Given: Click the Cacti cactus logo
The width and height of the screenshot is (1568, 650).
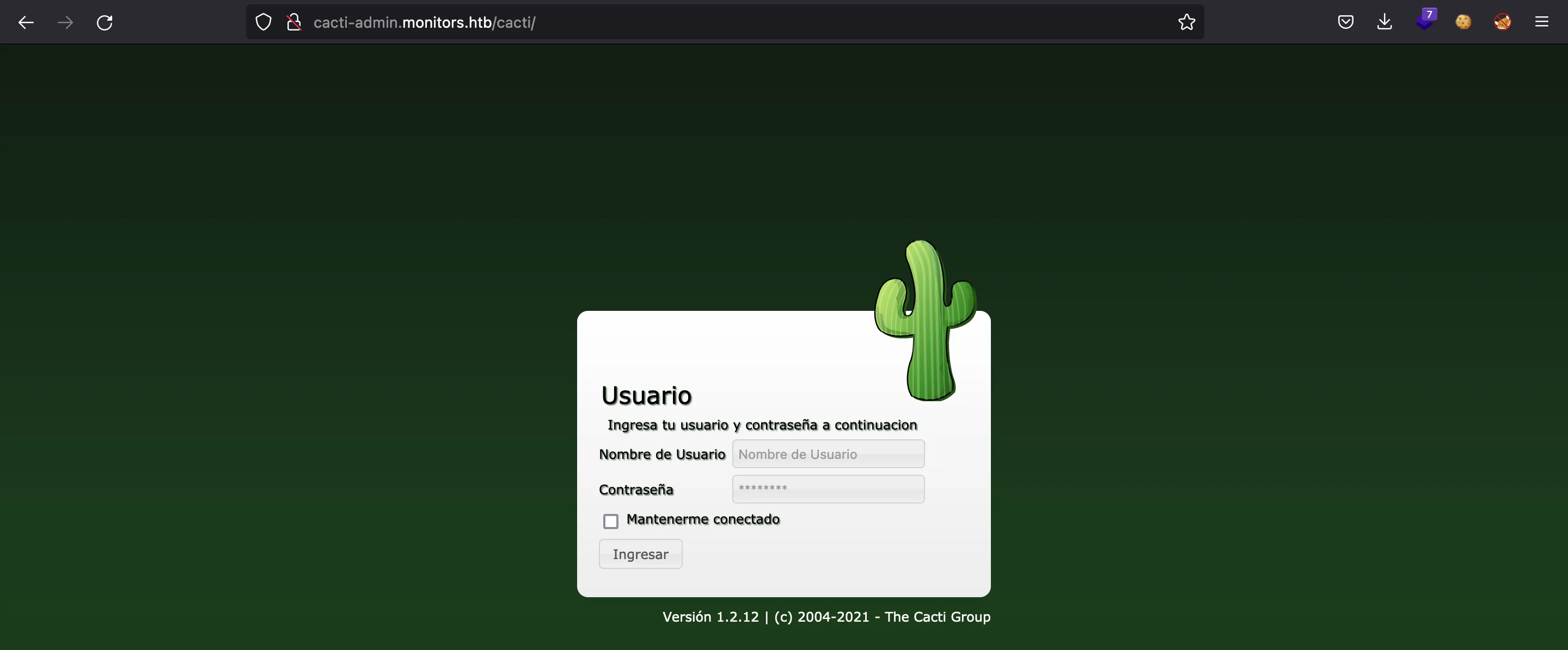Looking at the screenshot, I should coord(925,320).
